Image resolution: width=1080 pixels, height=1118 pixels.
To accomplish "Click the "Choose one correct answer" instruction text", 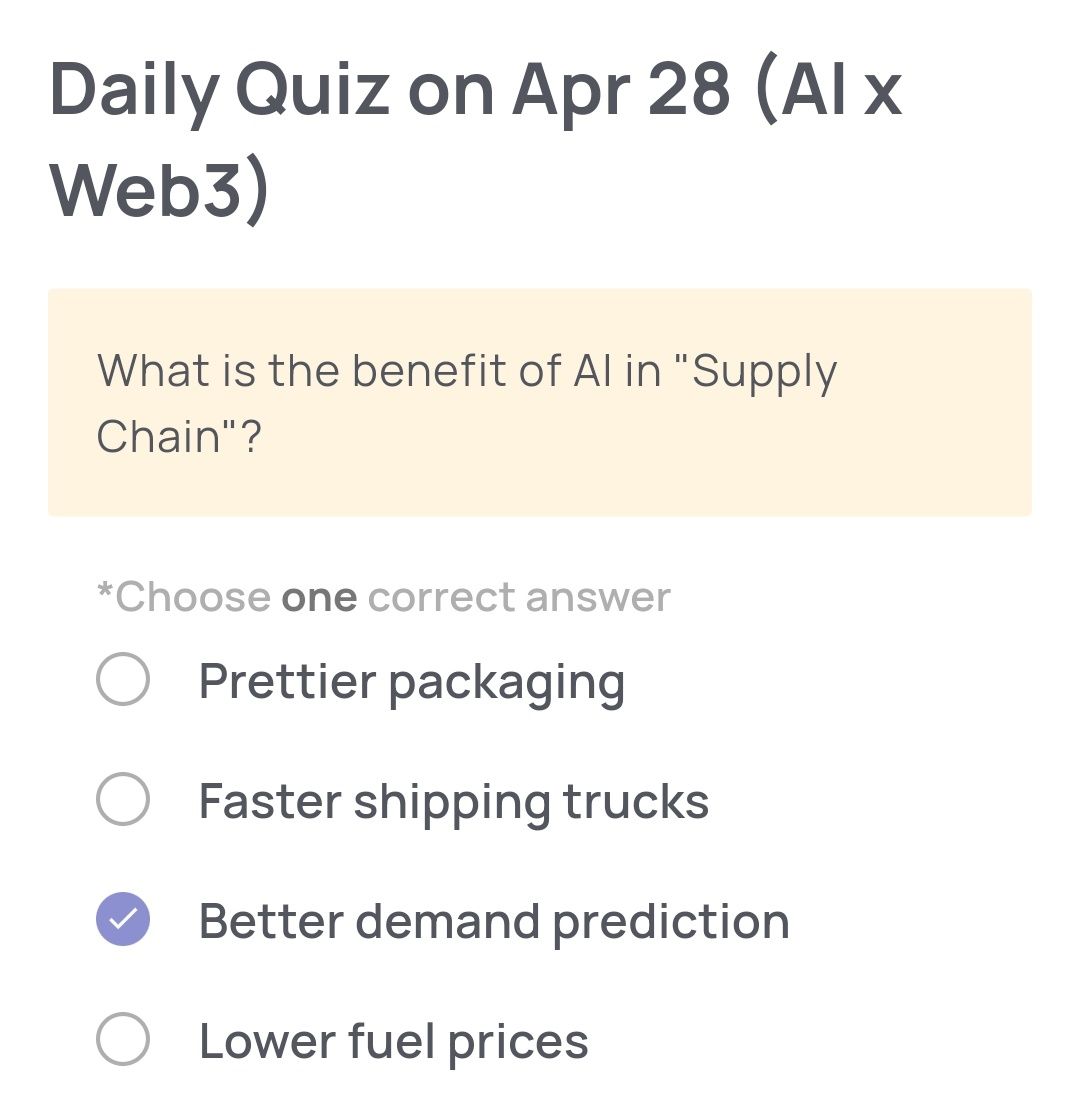I will (382, 596).
